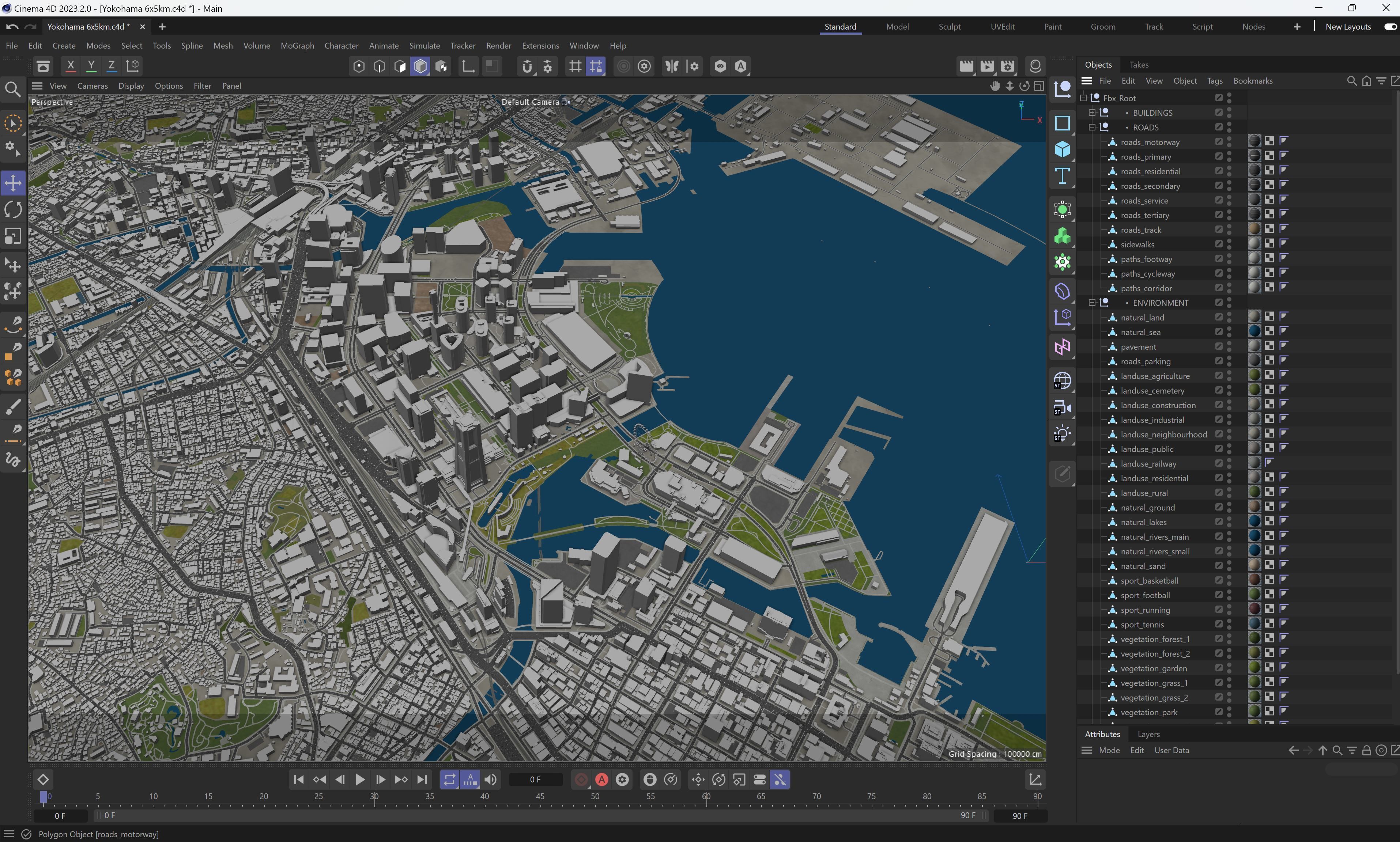
Task: Click roads_track brown material tag
Action: pos(1254,229)
